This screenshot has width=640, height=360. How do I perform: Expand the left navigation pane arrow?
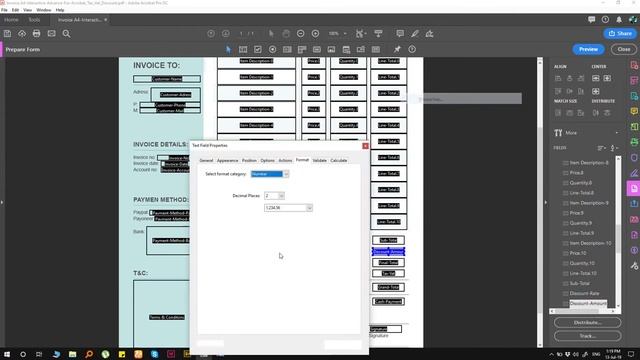click(x=2, y=202)
